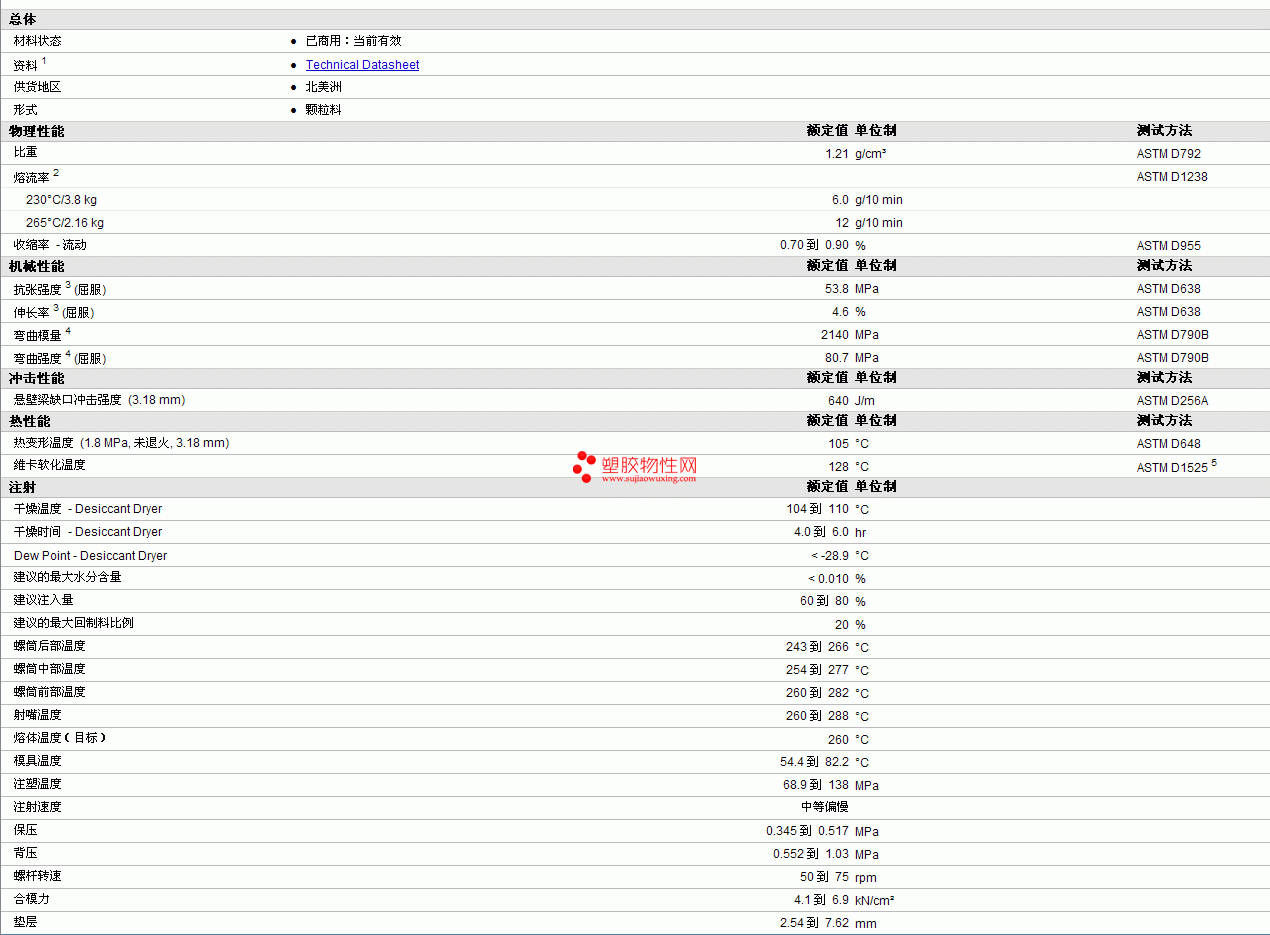Select the < 0.010 moisture content value
Screen dimensions: 1270x935
coord(829,579)
